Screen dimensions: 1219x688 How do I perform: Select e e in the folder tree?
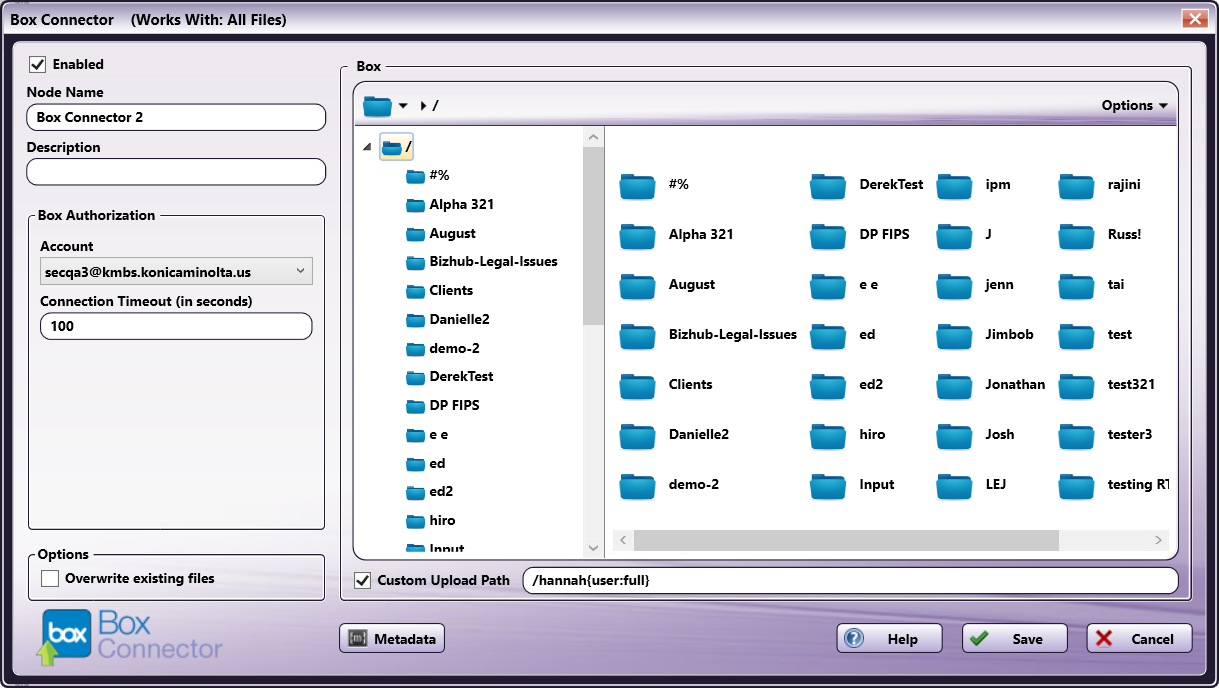point(438,435)
